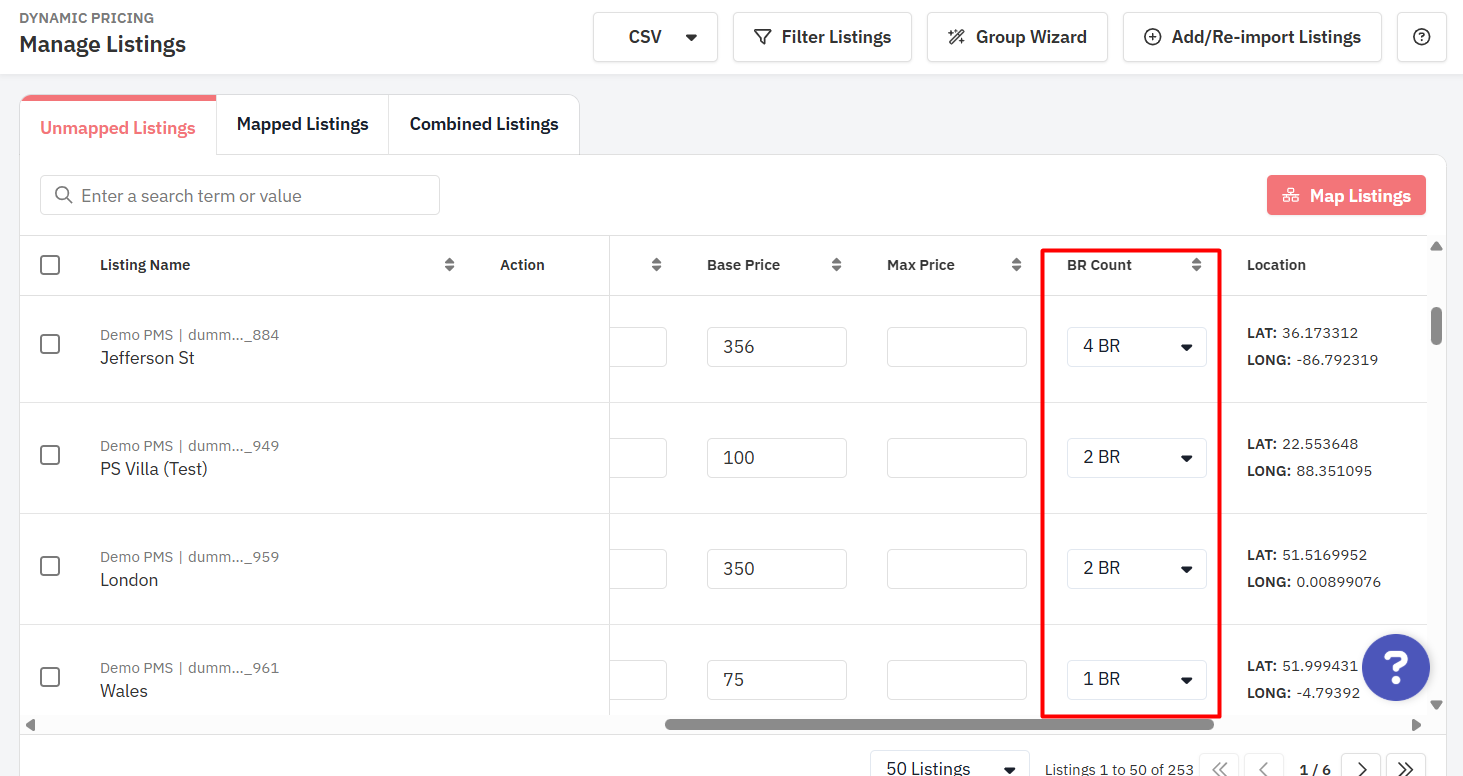Select the London listing checkbox
The height and width of the screenshot is (776, 1463).
(50, 566)
